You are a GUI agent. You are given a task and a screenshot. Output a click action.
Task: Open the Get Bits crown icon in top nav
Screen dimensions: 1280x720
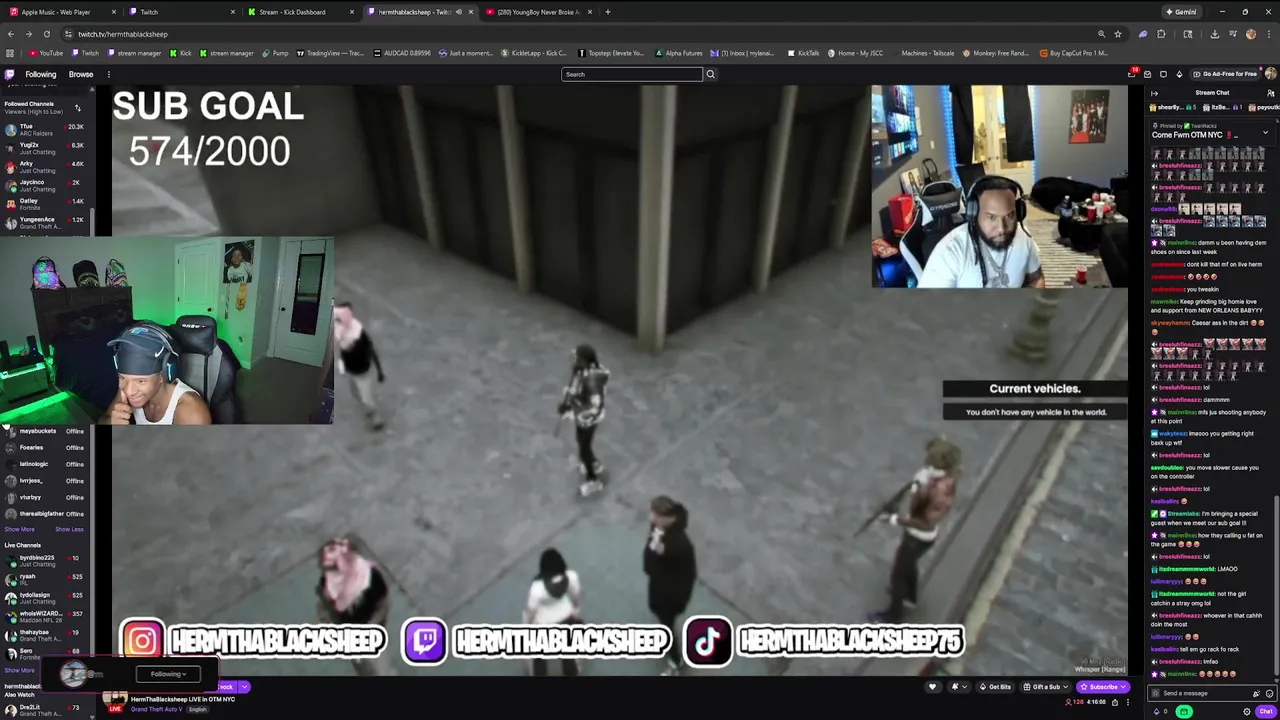pyautogui.click(x=1179, y=74)
